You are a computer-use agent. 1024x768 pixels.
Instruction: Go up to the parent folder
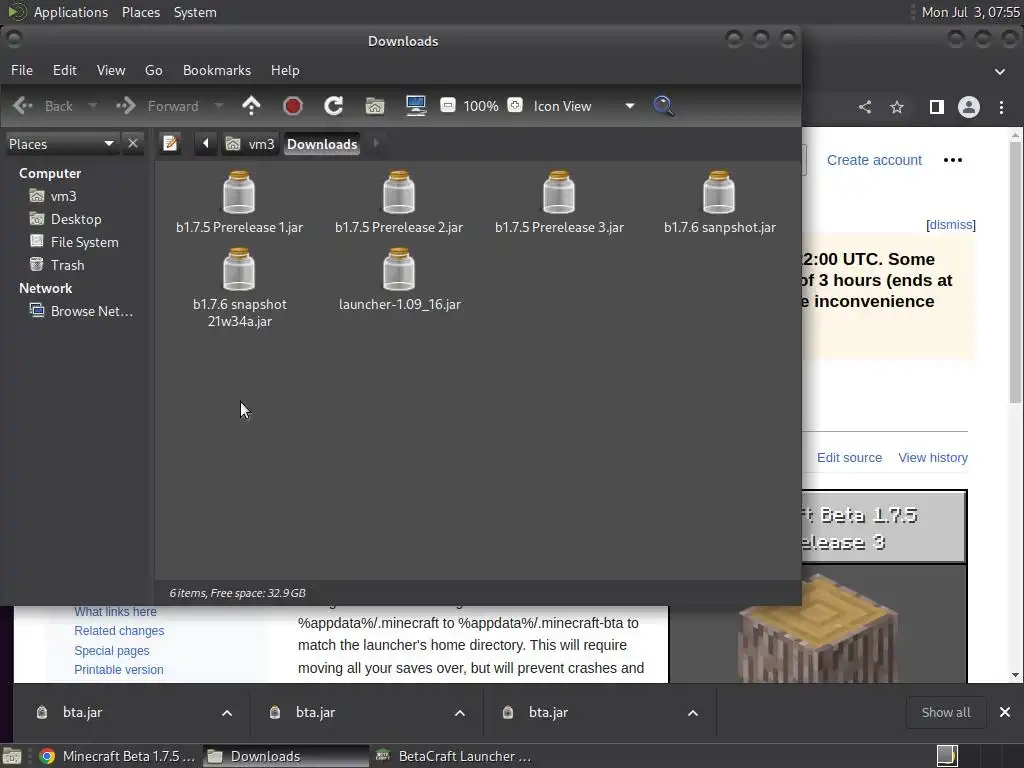point(251,106)
